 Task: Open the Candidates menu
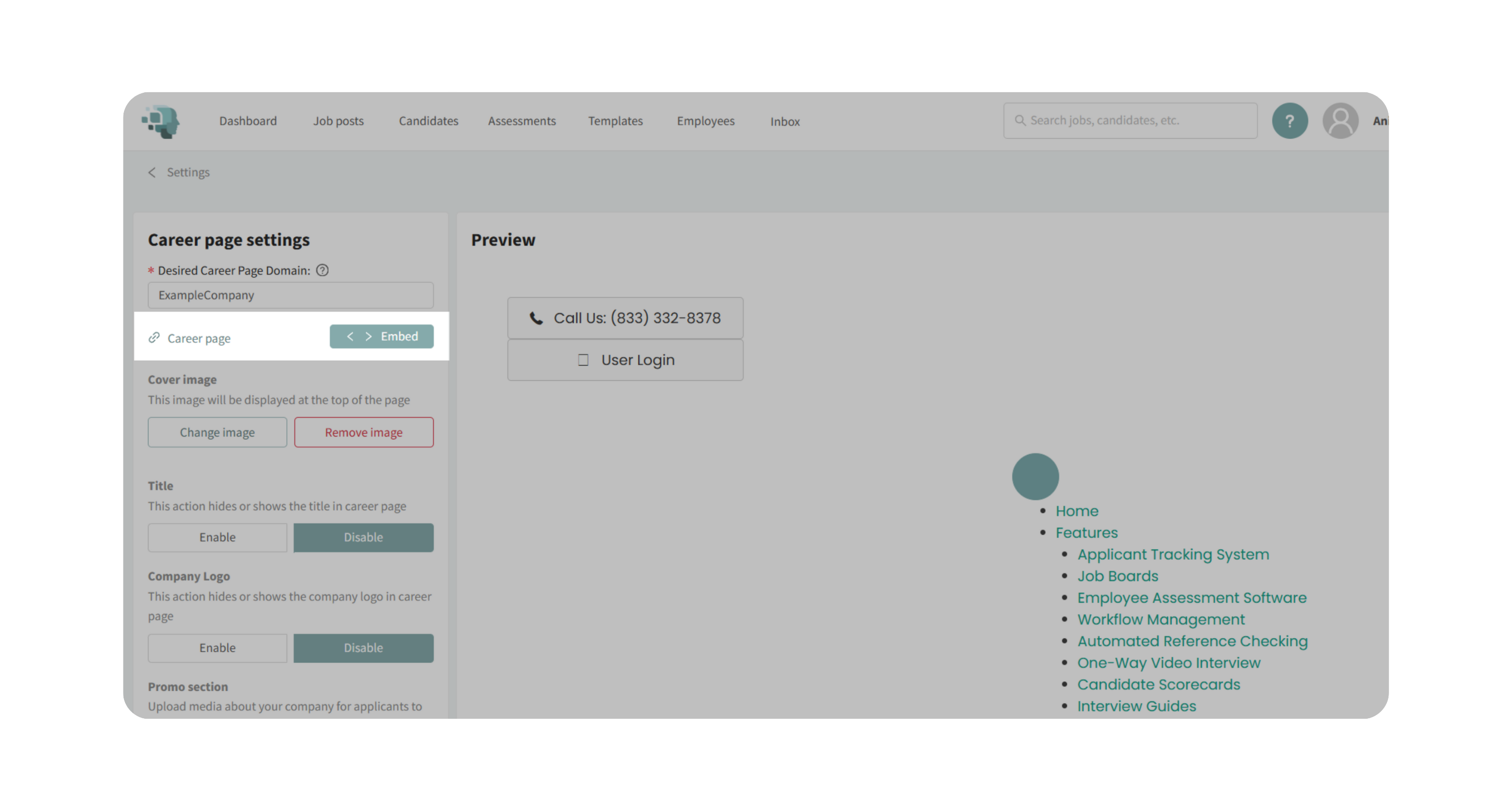point(428,121)
